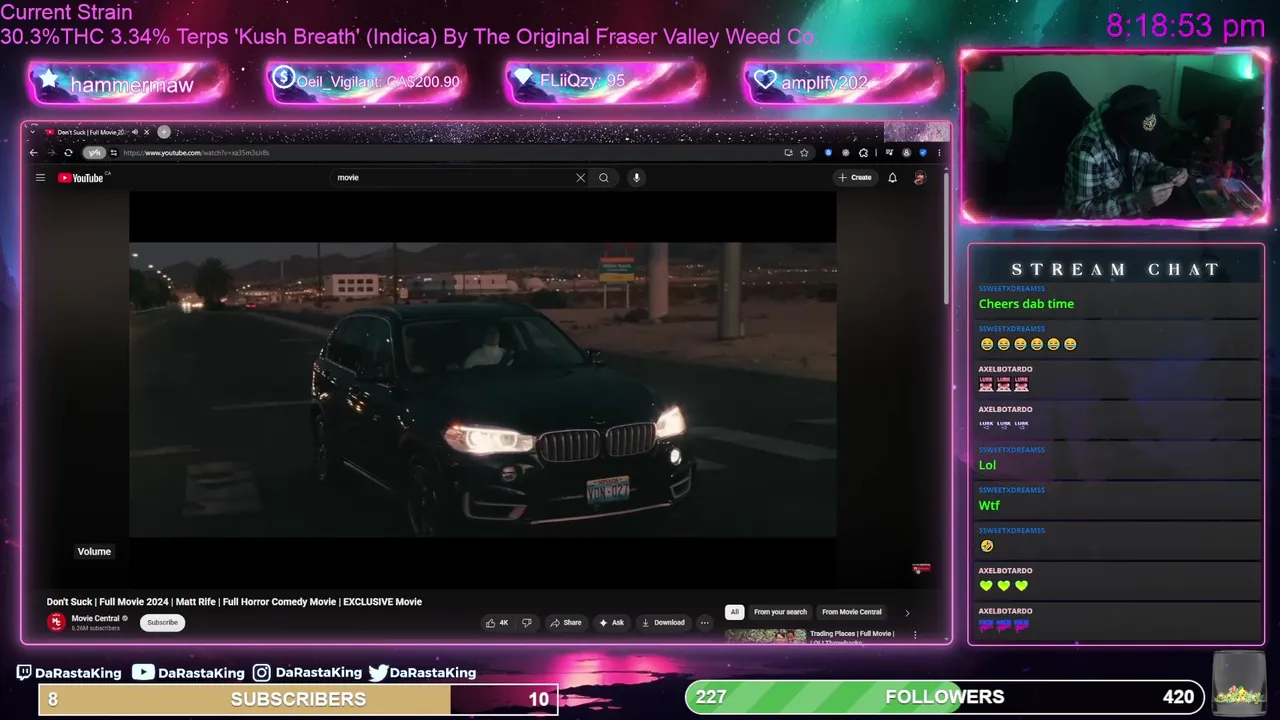Close the 'Don't Suck' browser tab
The height and width of the screenshot is (720, 1280).
pyautogui.click(x=147, y=132)
